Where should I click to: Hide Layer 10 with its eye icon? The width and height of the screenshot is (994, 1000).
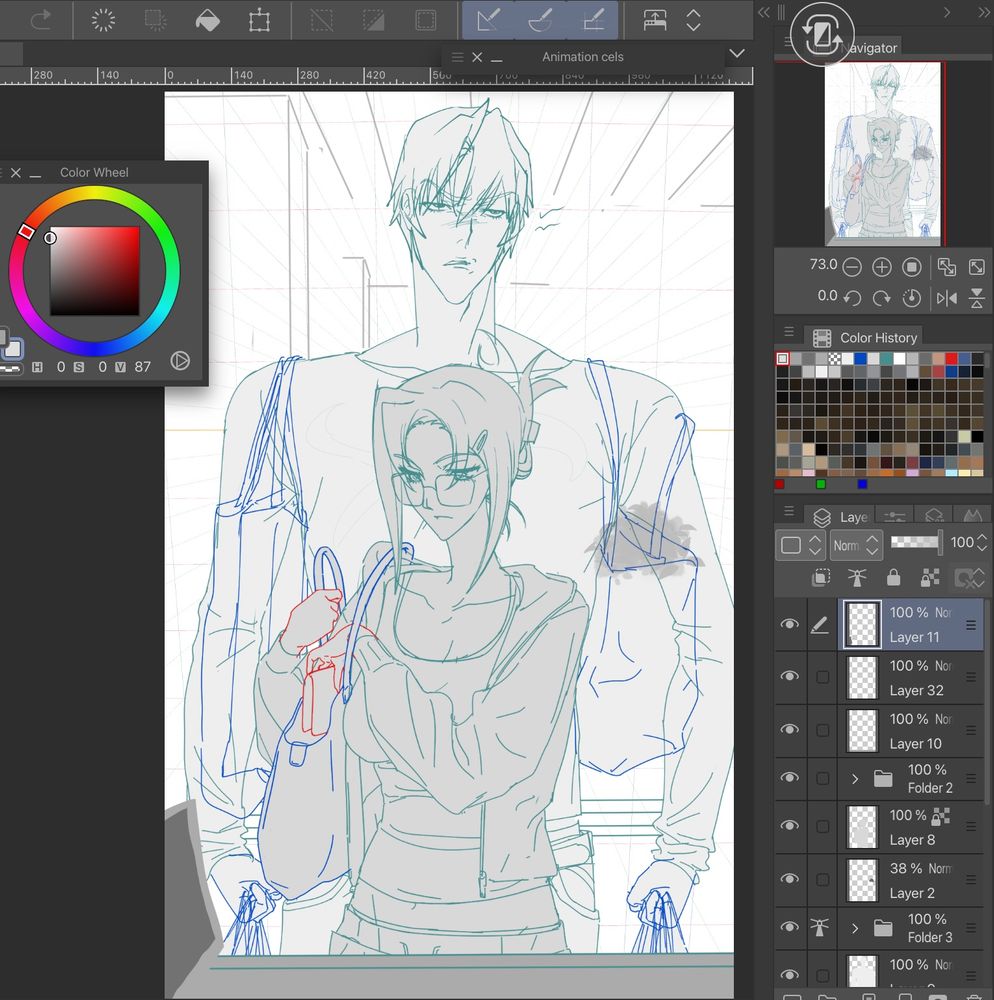click(x=790, y=730)
